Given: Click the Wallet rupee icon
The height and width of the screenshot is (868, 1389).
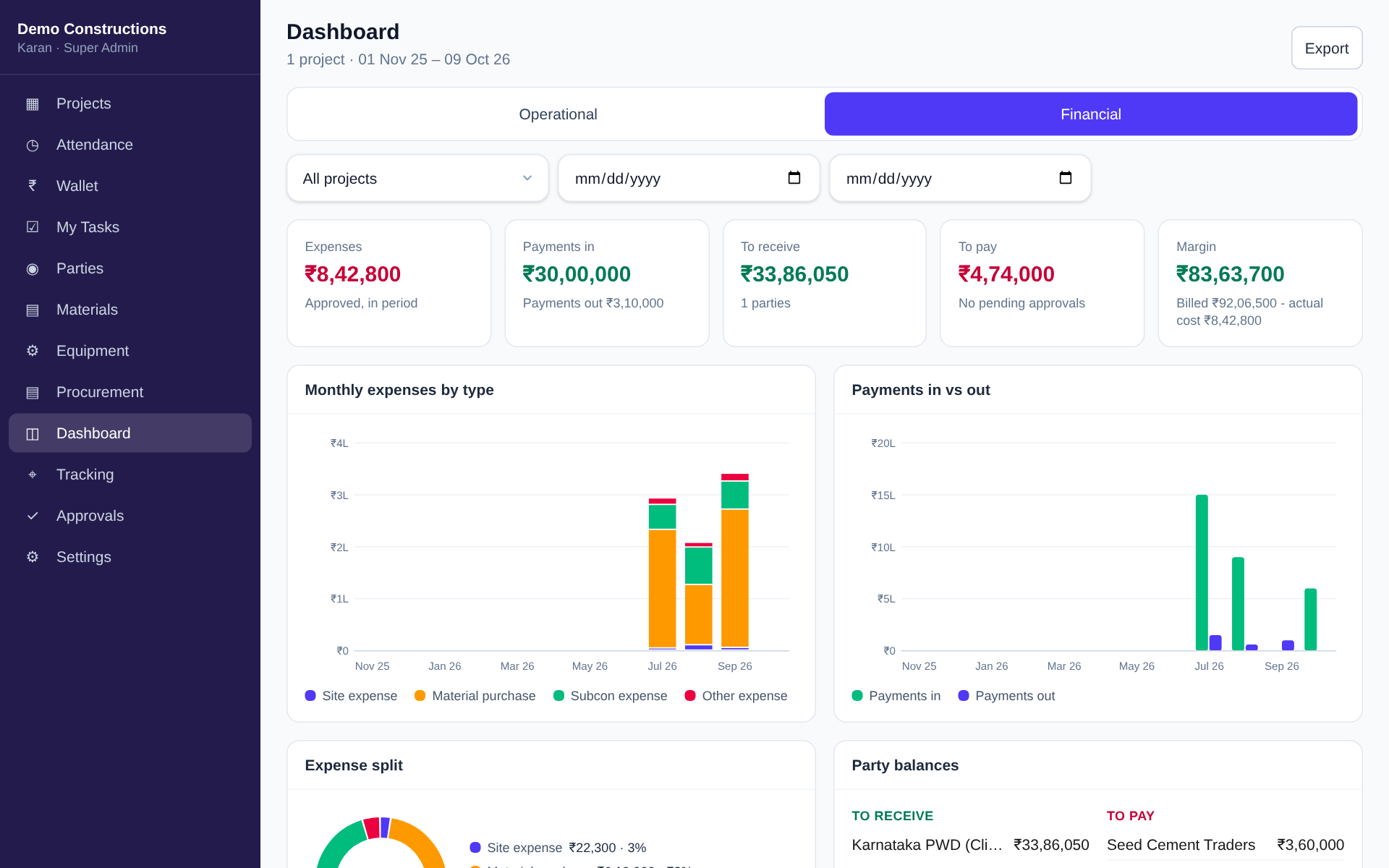Looking at the screenshot, I should (x=33, y=186).
